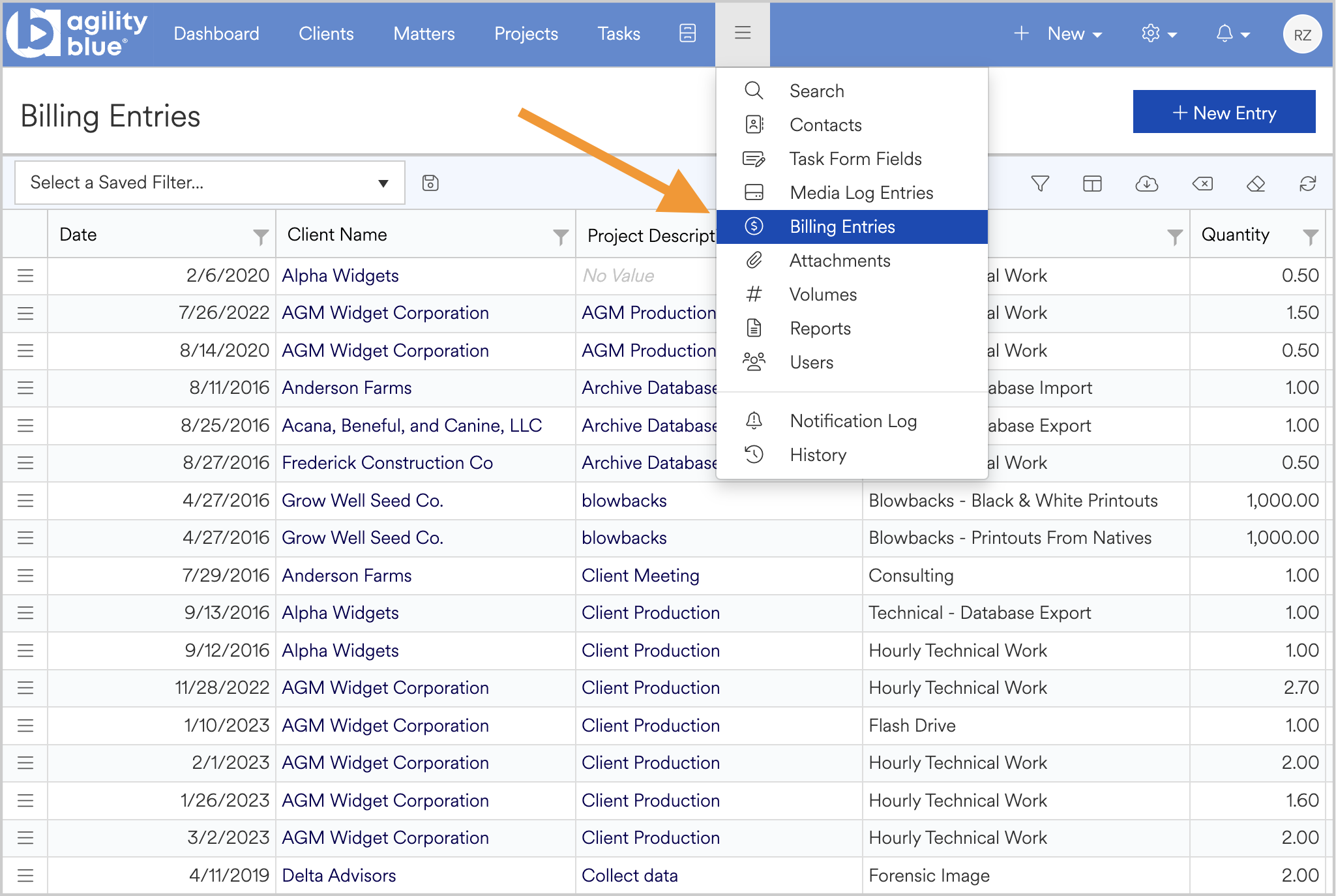Click the Forensic Image cell
Screen dimensions: 1336x896
click(x=1026, y=876)
